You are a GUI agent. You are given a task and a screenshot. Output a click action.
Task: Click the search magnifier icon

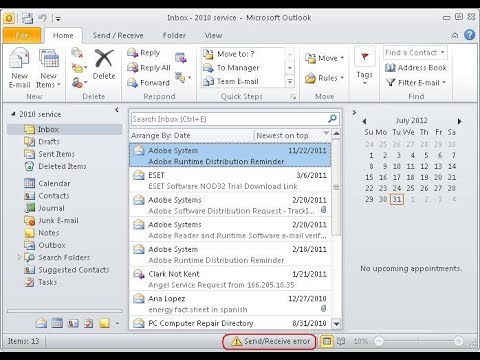point(332,119)
